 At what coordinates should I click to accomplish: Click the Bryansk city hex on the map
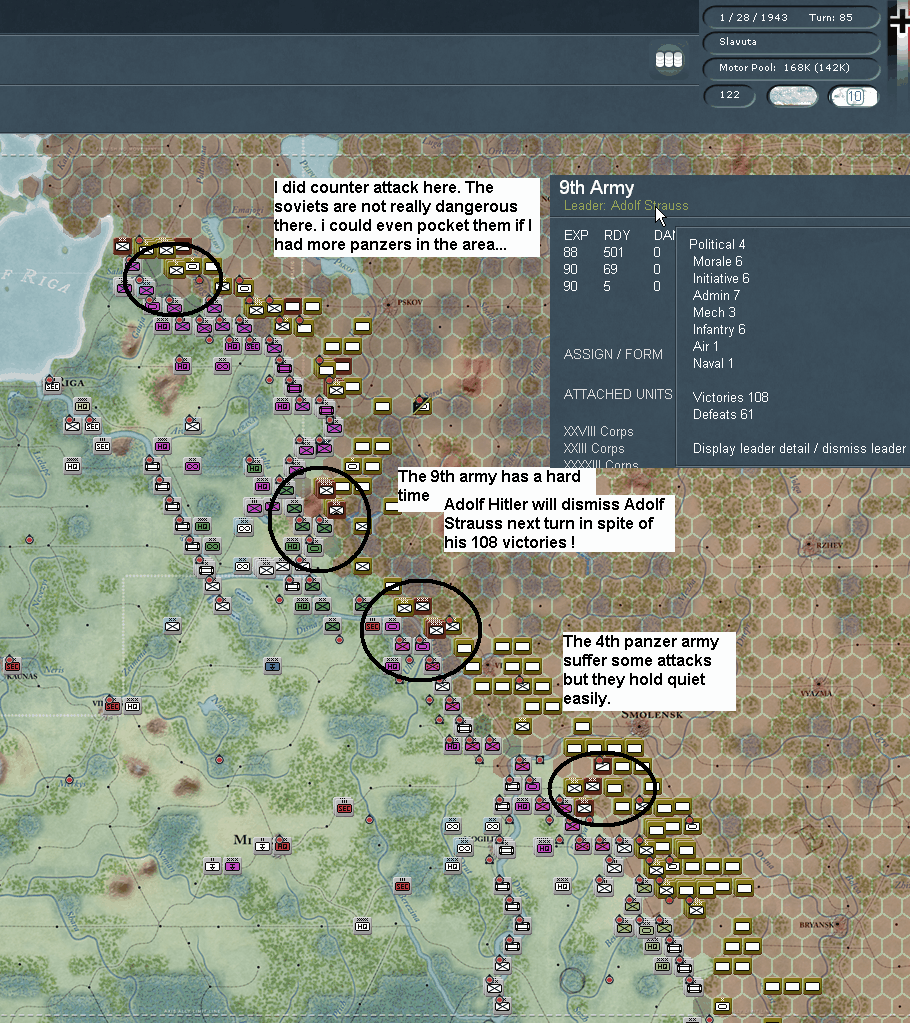[x=838, y=925]
